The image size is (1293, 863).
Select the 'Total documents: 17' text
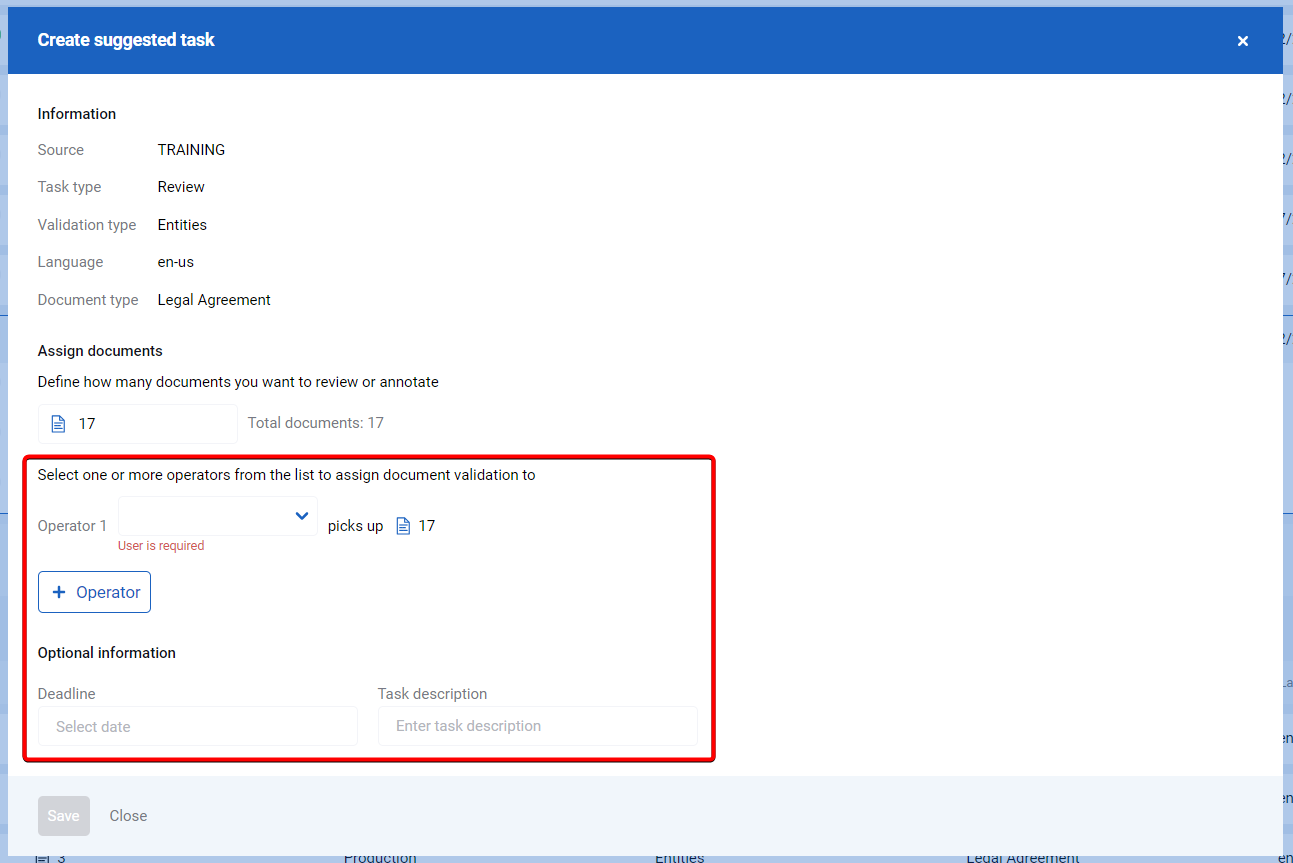click(x=316, y=423)
